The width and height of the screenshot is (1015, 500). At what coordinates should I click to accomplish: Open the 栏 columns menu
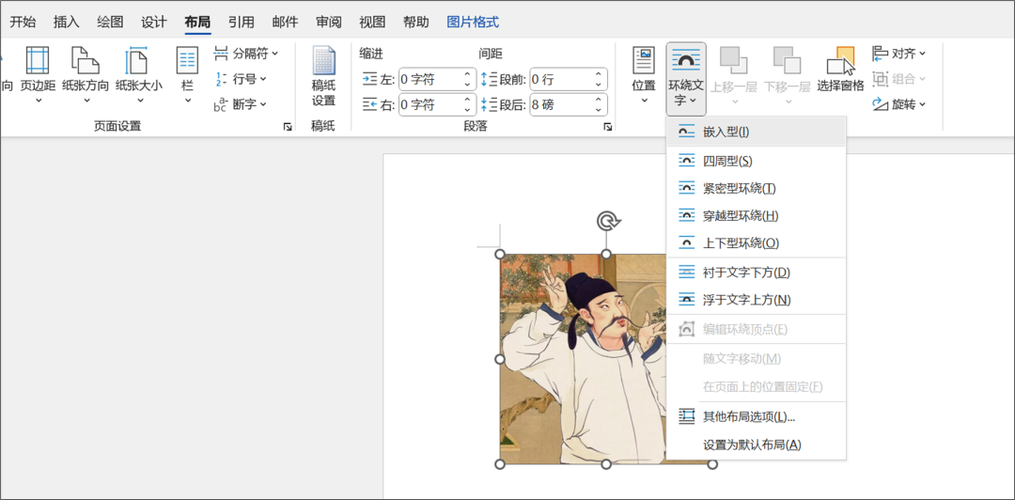187,76
